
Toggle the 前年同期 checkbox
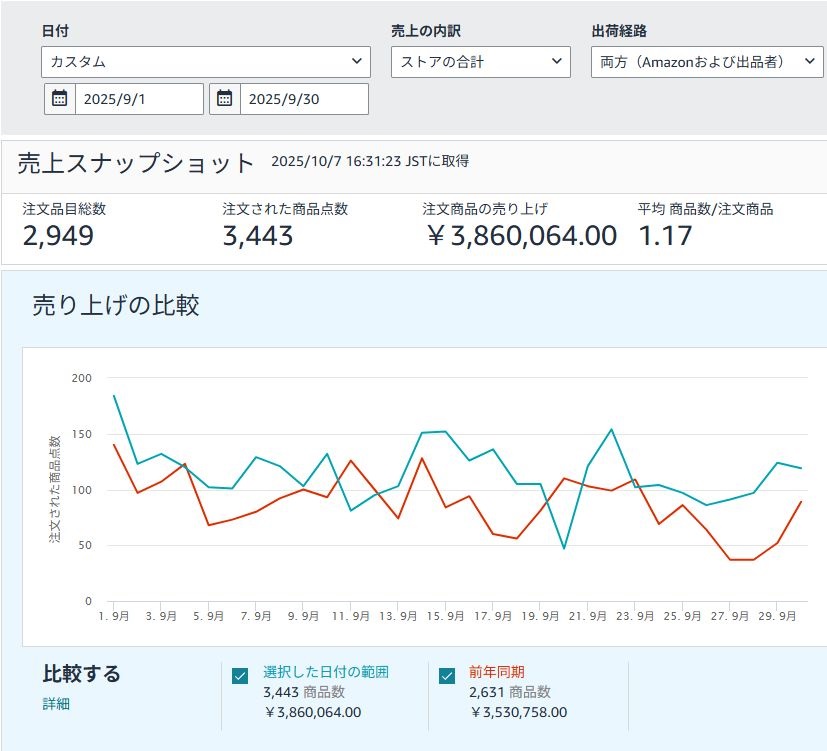447,676
